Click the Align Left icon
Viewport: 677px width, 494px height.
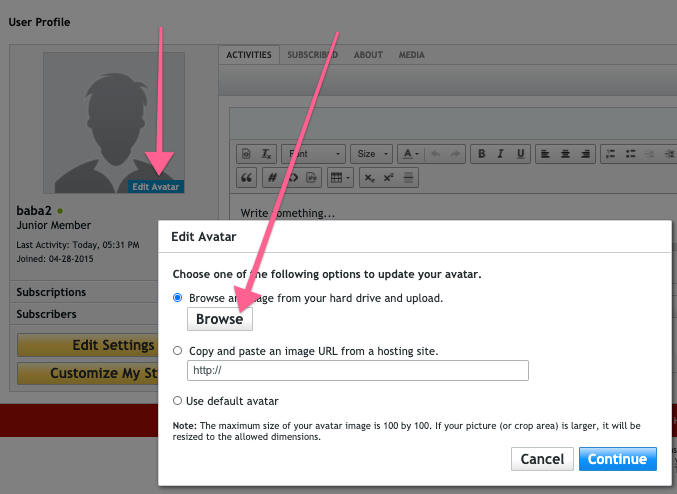coord(545,154)
